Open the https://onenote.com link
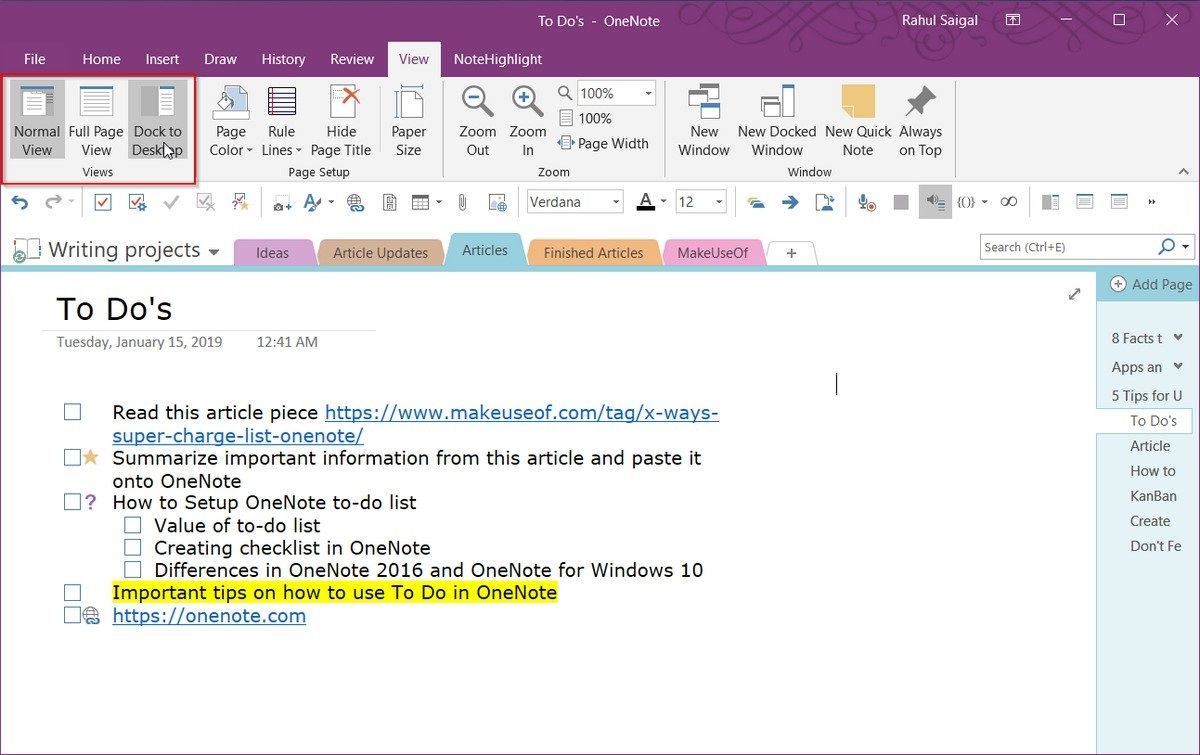Screen dimensions: 1200x755 coord(209,615)
